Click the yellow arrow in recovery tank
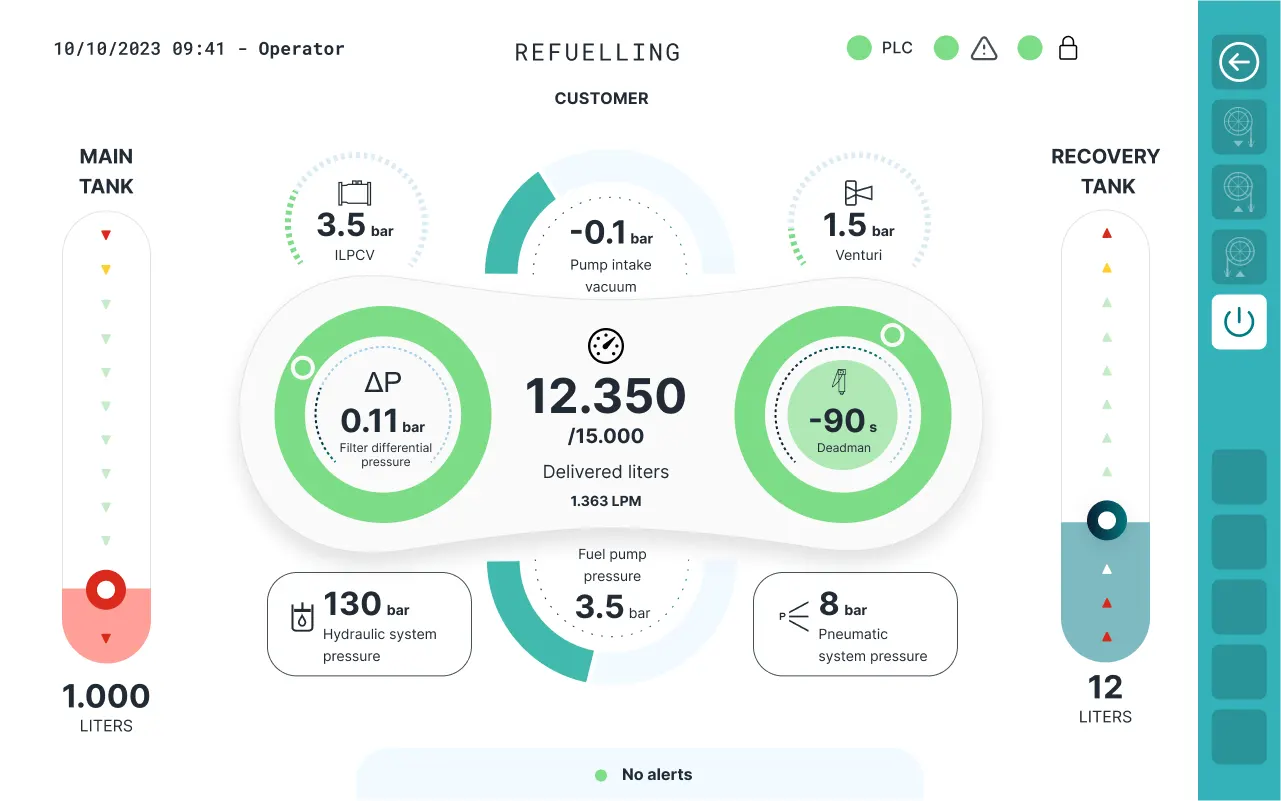This screenshot has height=801, width=1281. 1106,267
